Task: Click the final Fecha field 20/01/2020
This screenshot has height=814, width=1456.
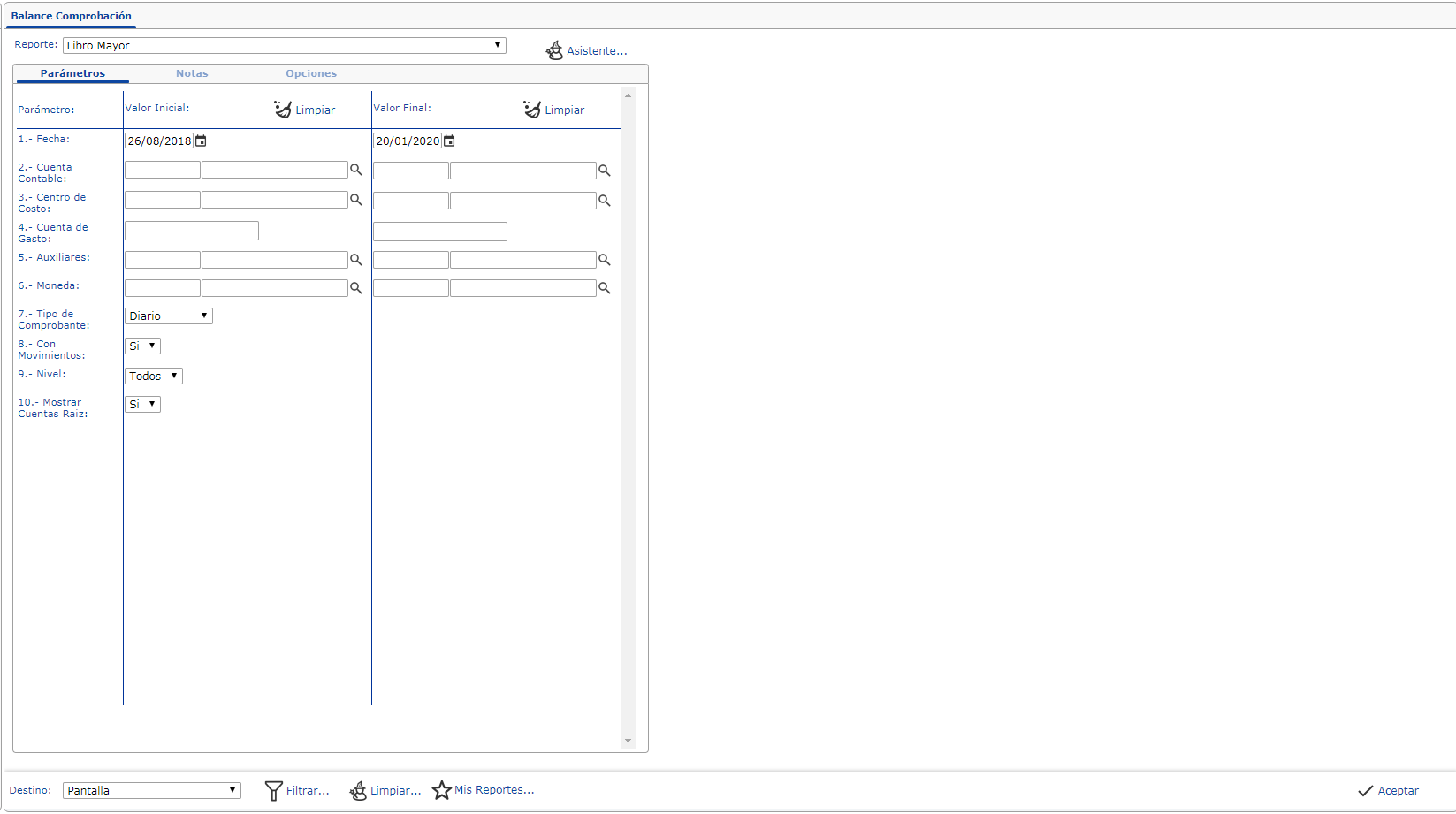Action: pyautogui.click(x=408, y=141)
